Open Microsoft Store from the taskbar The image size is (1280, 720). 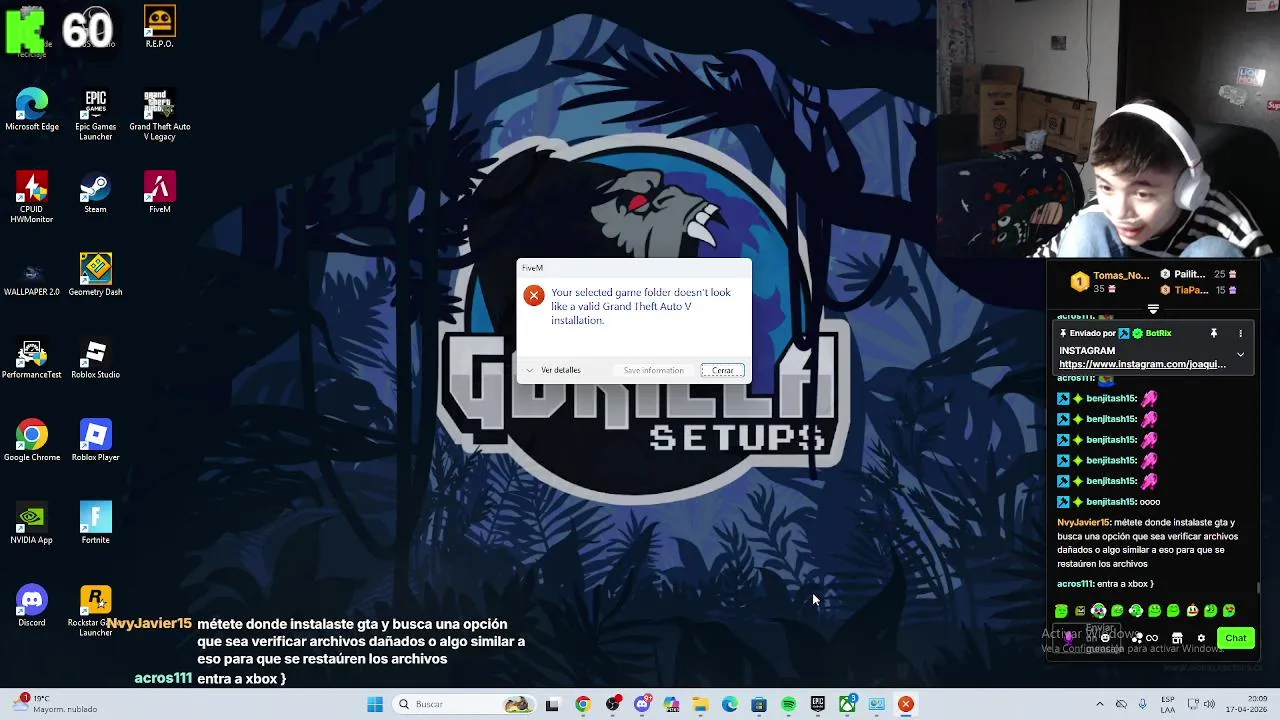(x=759, y=704)
